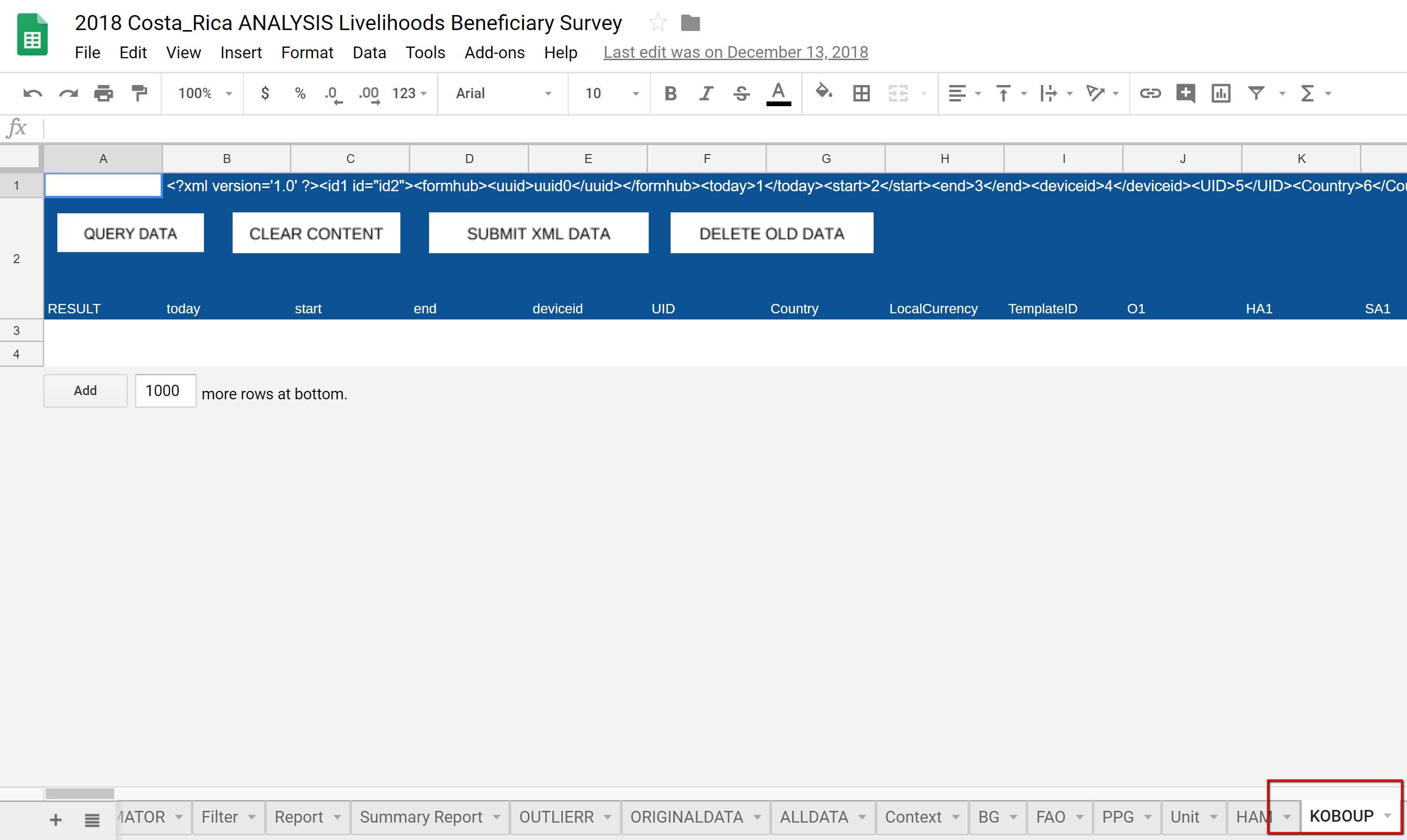Format as currency with dollar icon

(x=265, y=93)
